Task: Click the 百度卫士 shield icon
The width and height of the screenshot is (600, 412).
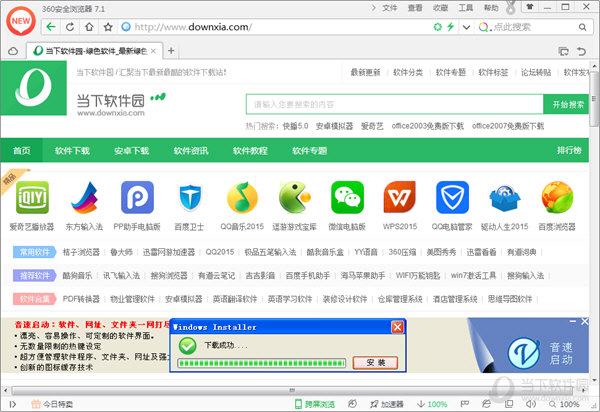Action: point(190,197)
